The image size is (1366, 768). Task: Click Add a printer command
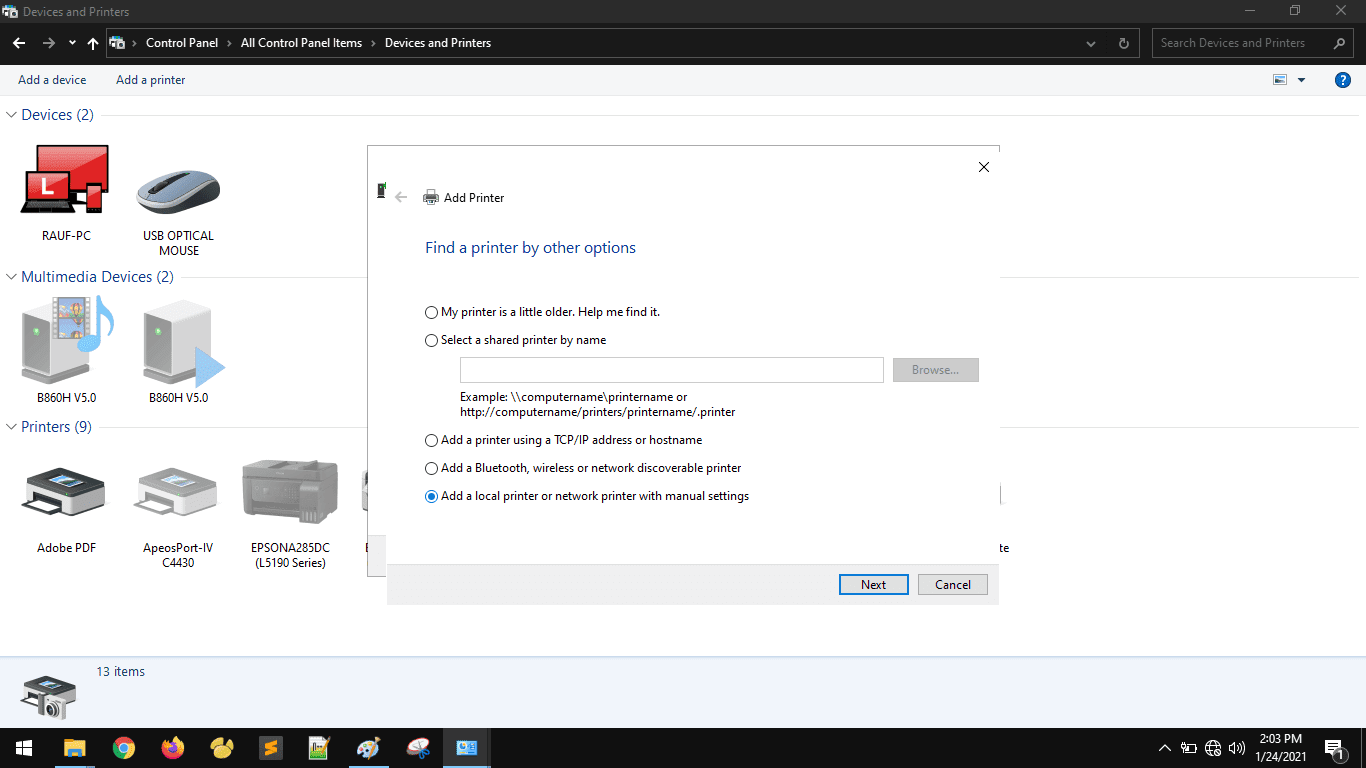pos(151,80)
